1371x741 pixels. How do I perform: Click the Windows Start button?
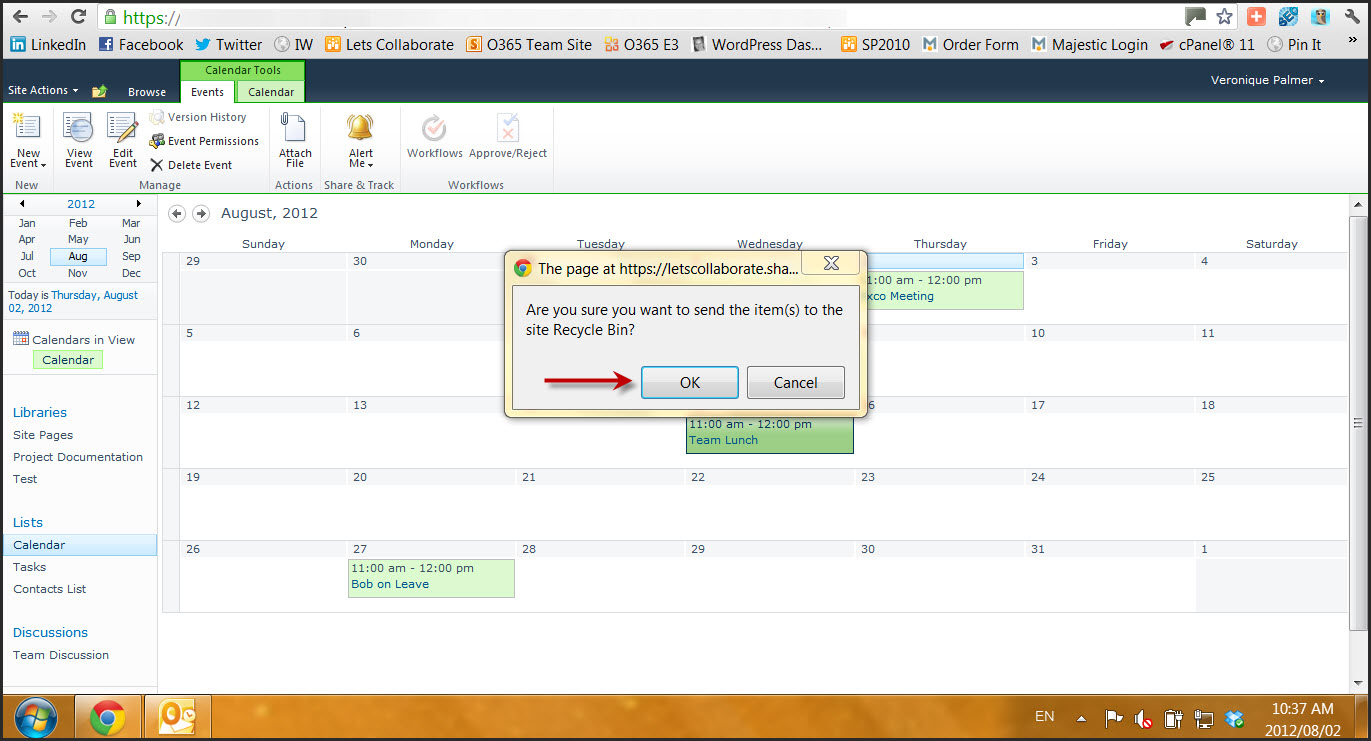[35, 717]
